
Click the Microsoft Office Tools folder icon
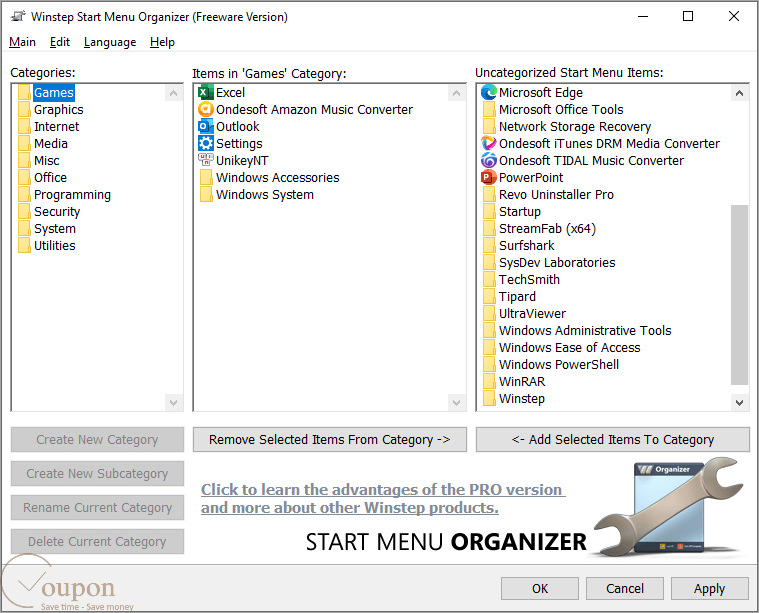pos(489,109)
